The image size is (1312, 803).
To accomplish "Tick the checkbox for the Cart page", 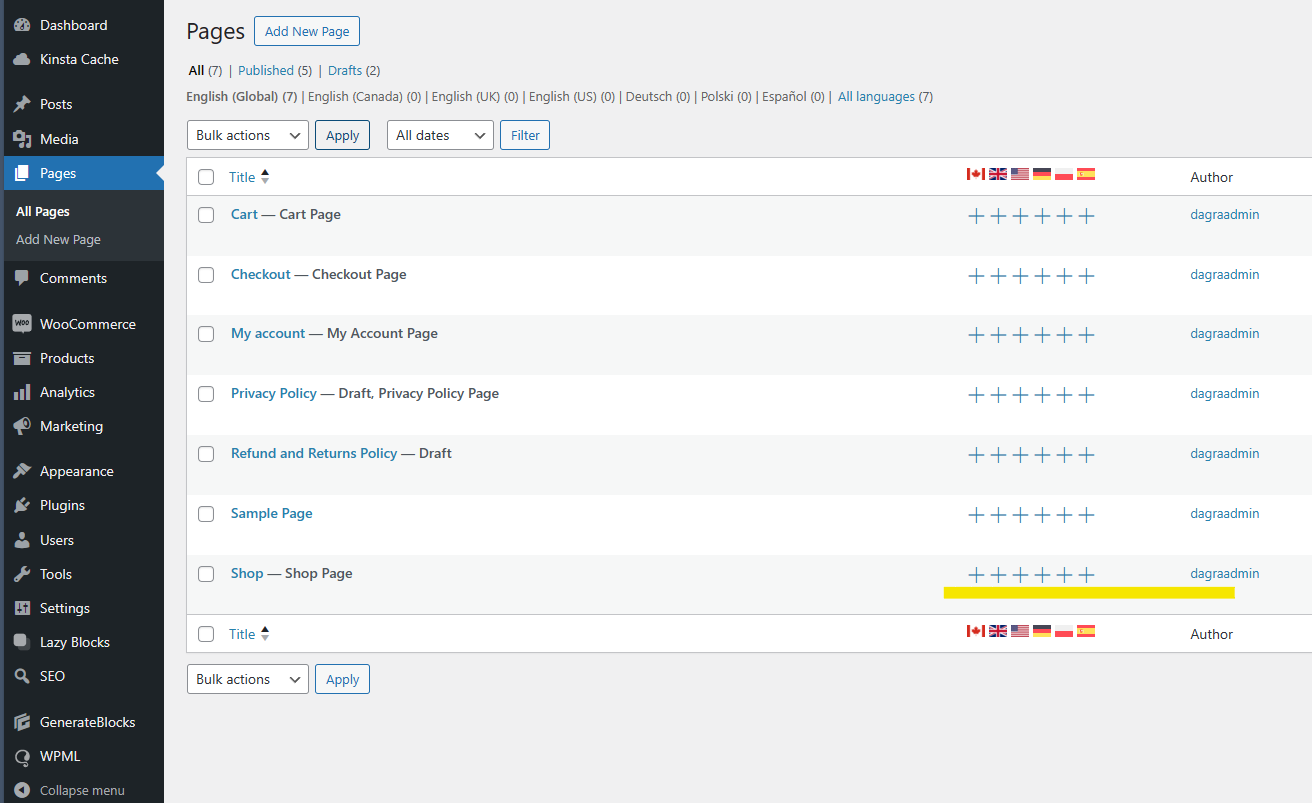I will click(x=206, y=215).
